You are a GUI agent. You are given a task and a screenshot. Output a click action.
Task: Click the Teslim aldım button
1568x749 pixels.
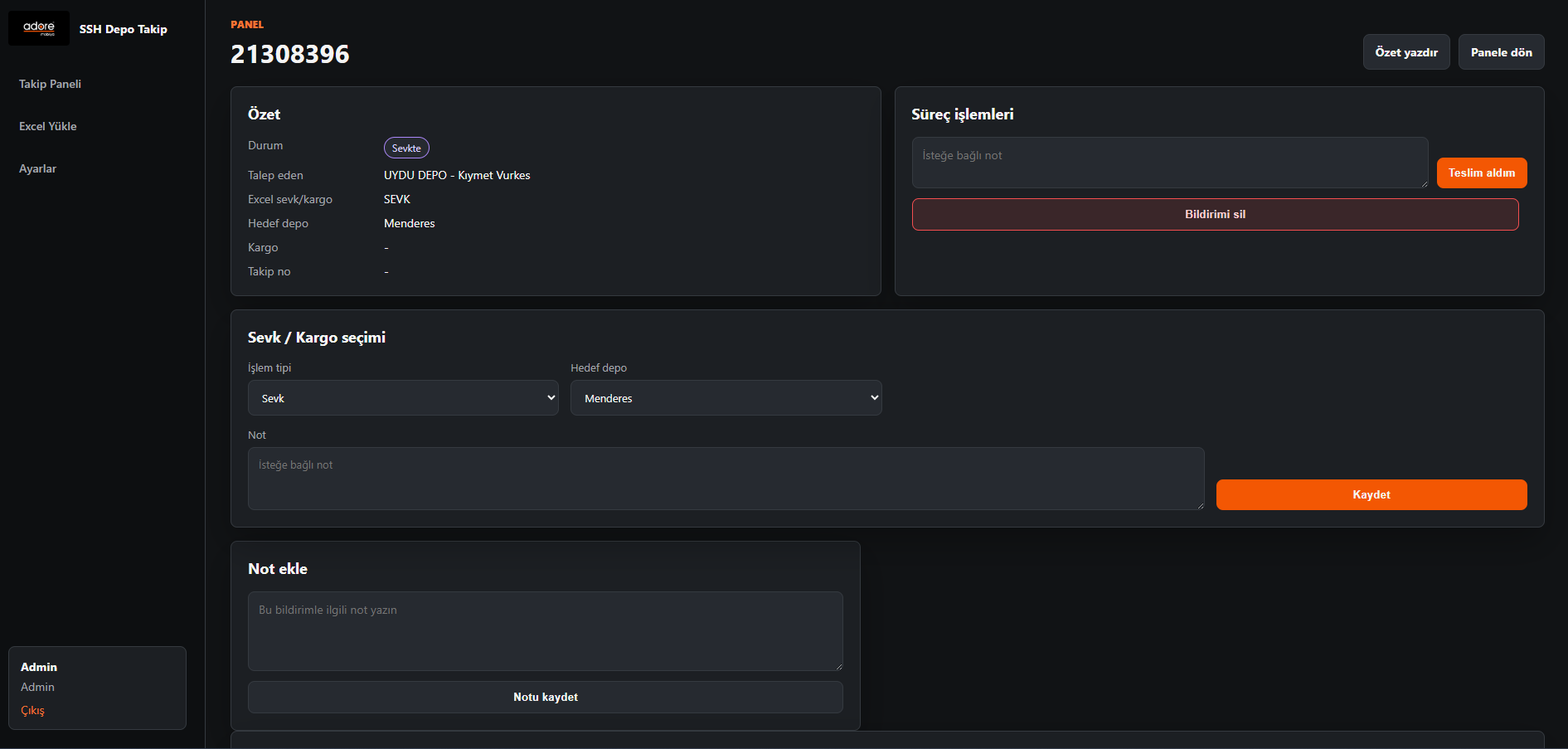pos(1482,173)
